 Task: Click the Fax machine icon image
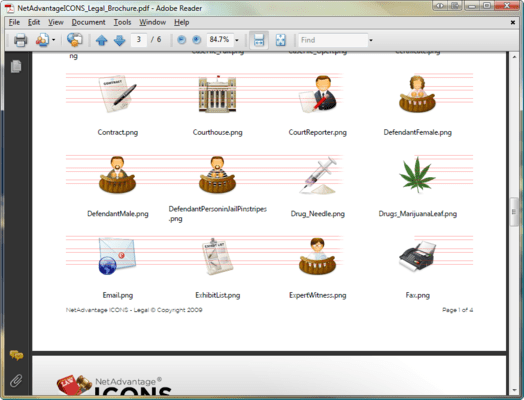click(417, 256)
